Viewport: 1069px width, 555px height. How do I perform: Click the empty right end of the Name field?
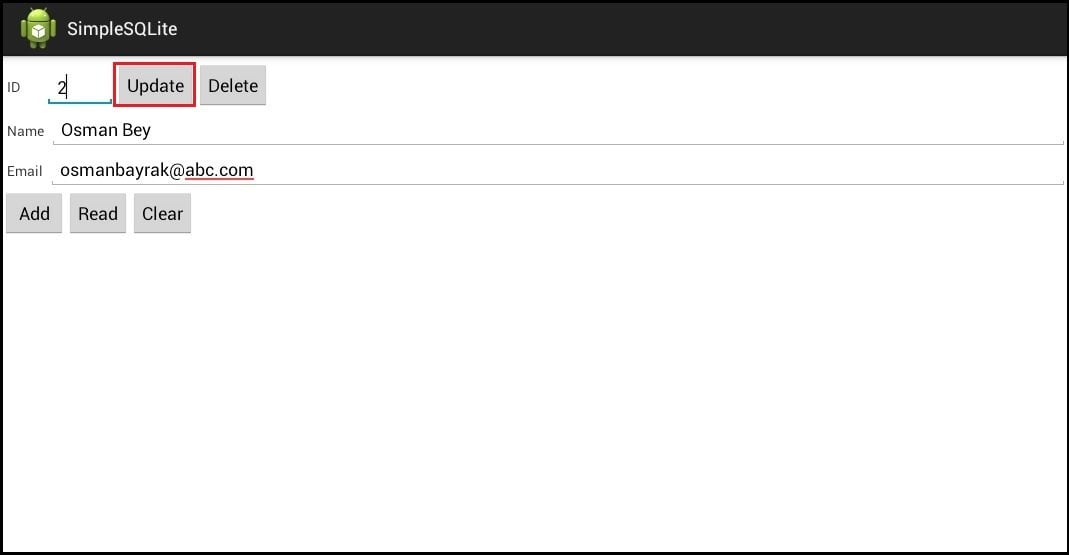(900, 130)
